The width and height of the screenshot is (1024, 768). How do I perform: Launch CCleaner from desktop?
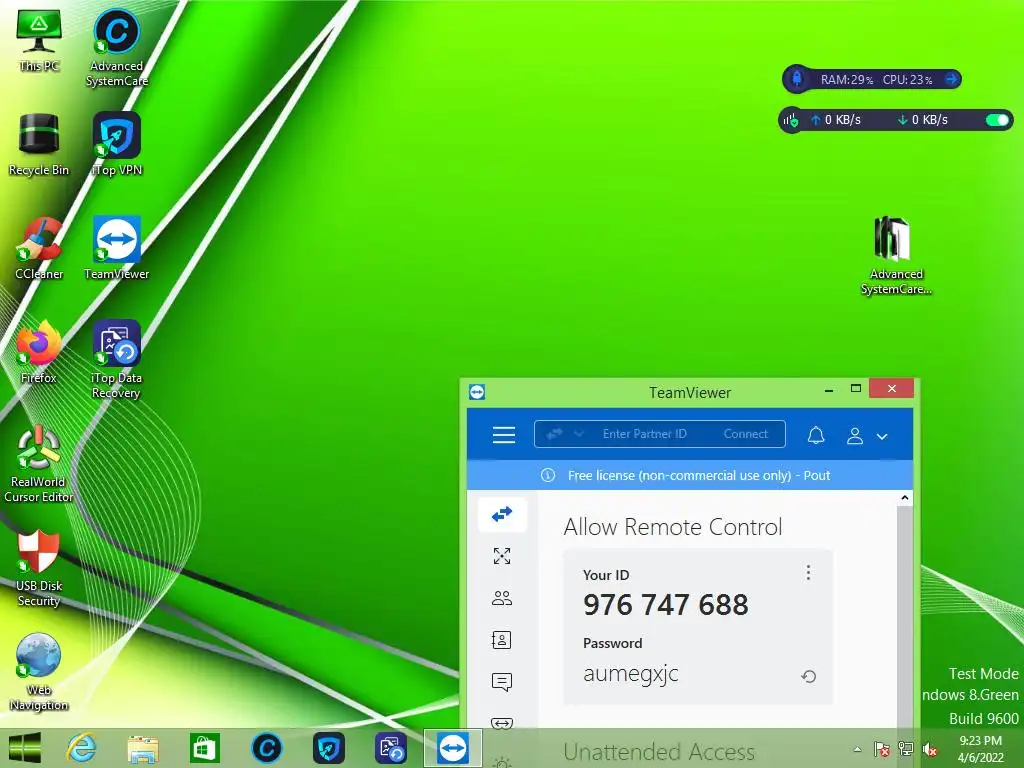[x=39, y=248]
